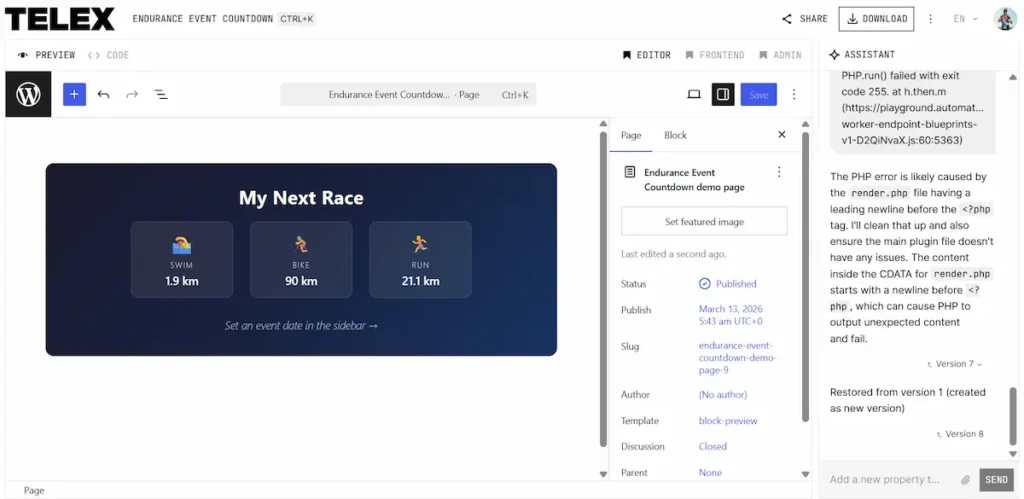
Task: Edit the endurance-event-countdown slug link
Action: click(738, 357)
